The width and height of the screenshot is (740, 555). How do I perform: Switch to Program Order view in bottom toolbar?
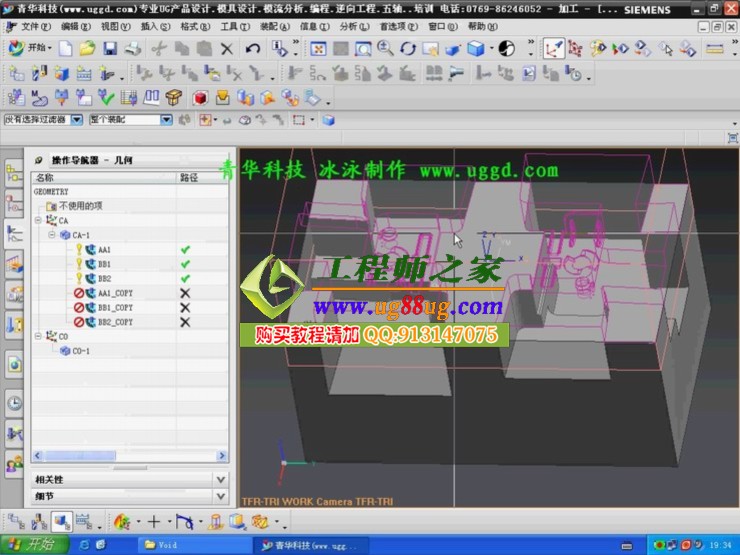click(x=16, y=521)
